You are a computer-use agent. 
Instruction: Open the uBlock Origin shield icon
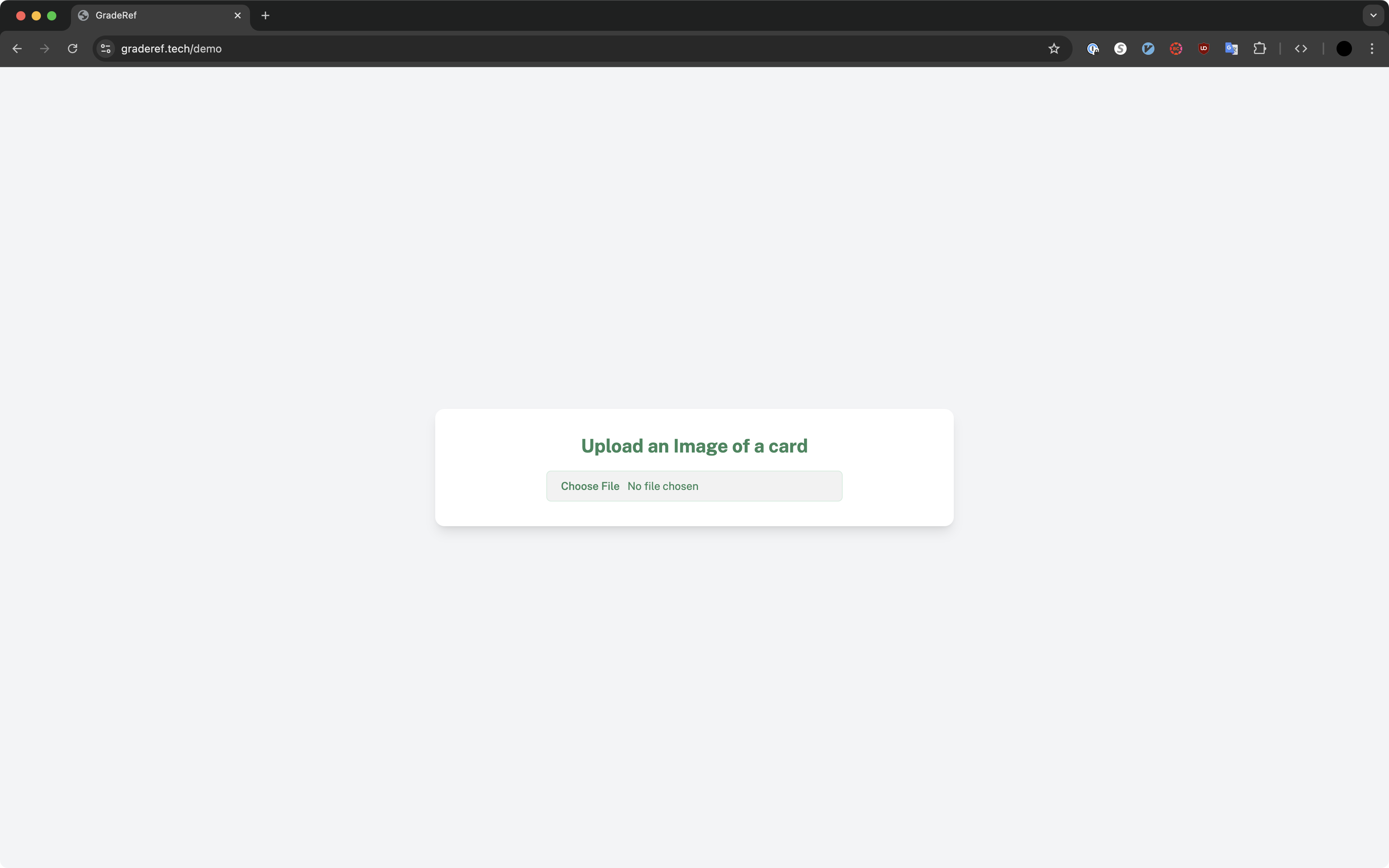pos(1204,49)
